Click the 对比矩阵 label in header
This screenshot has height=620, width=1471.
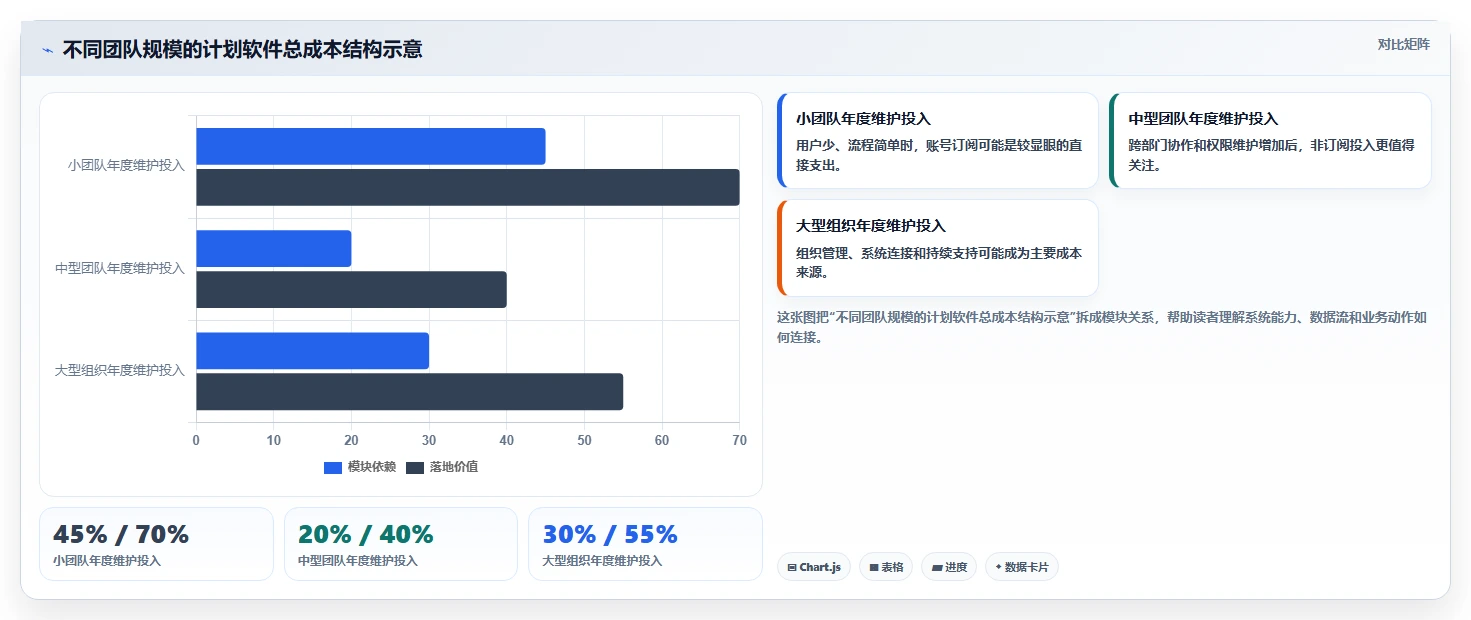click(1403, 44)
